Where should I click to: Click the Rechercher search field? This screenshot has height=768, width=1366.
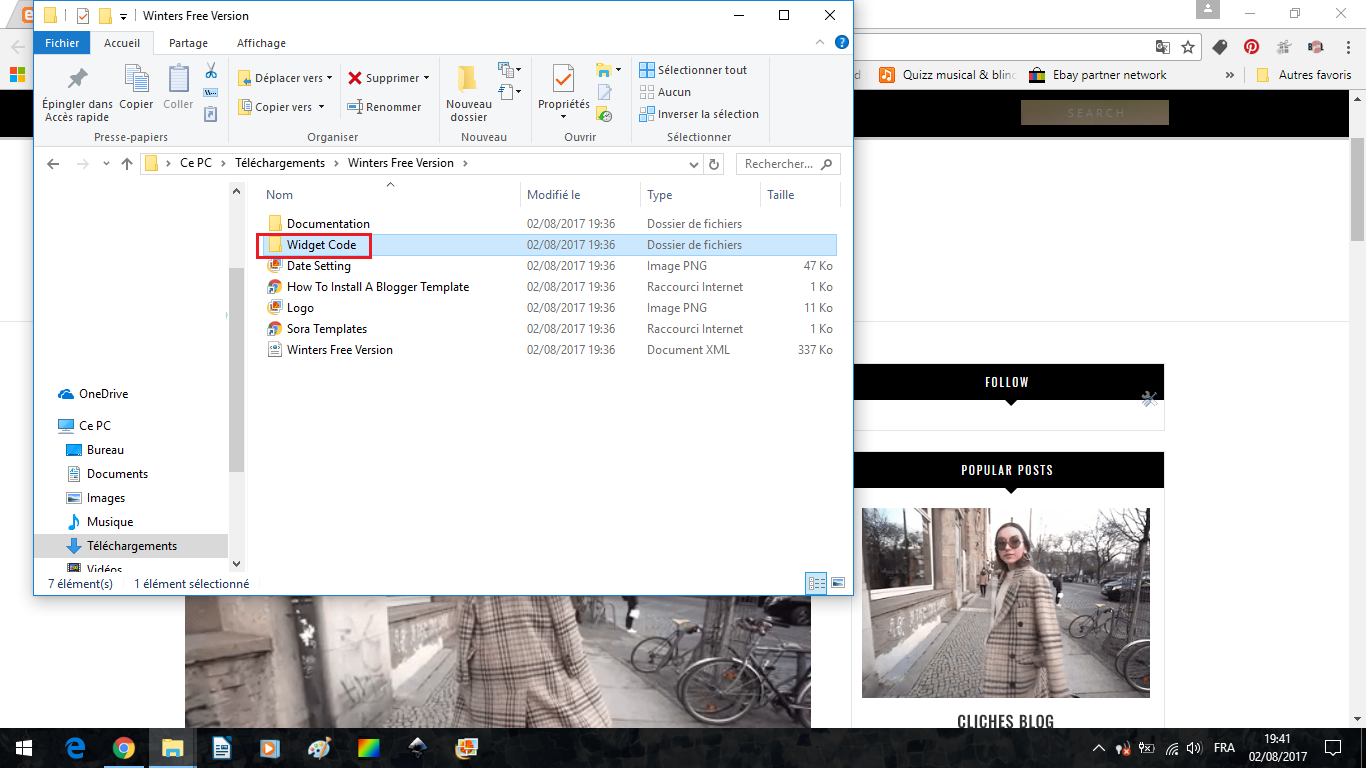click(780, 164)
